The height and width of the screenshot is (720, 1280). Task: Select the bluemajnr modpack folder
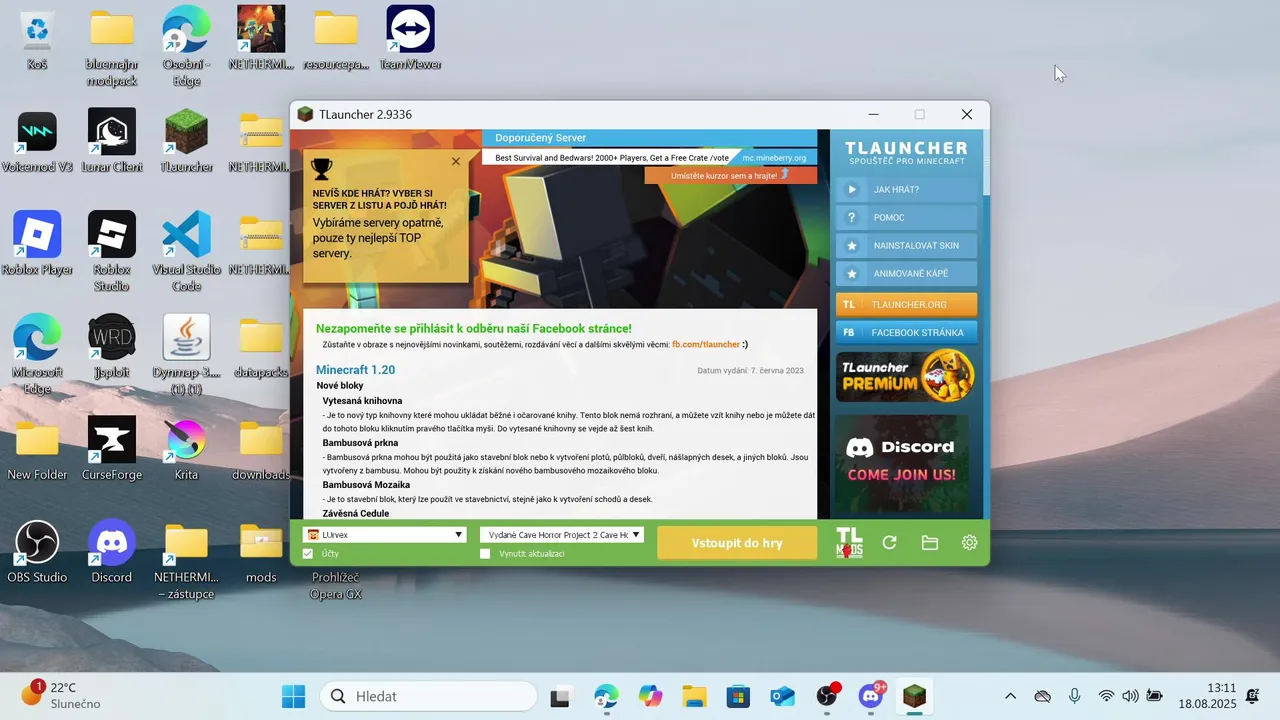tap(112, 48)
